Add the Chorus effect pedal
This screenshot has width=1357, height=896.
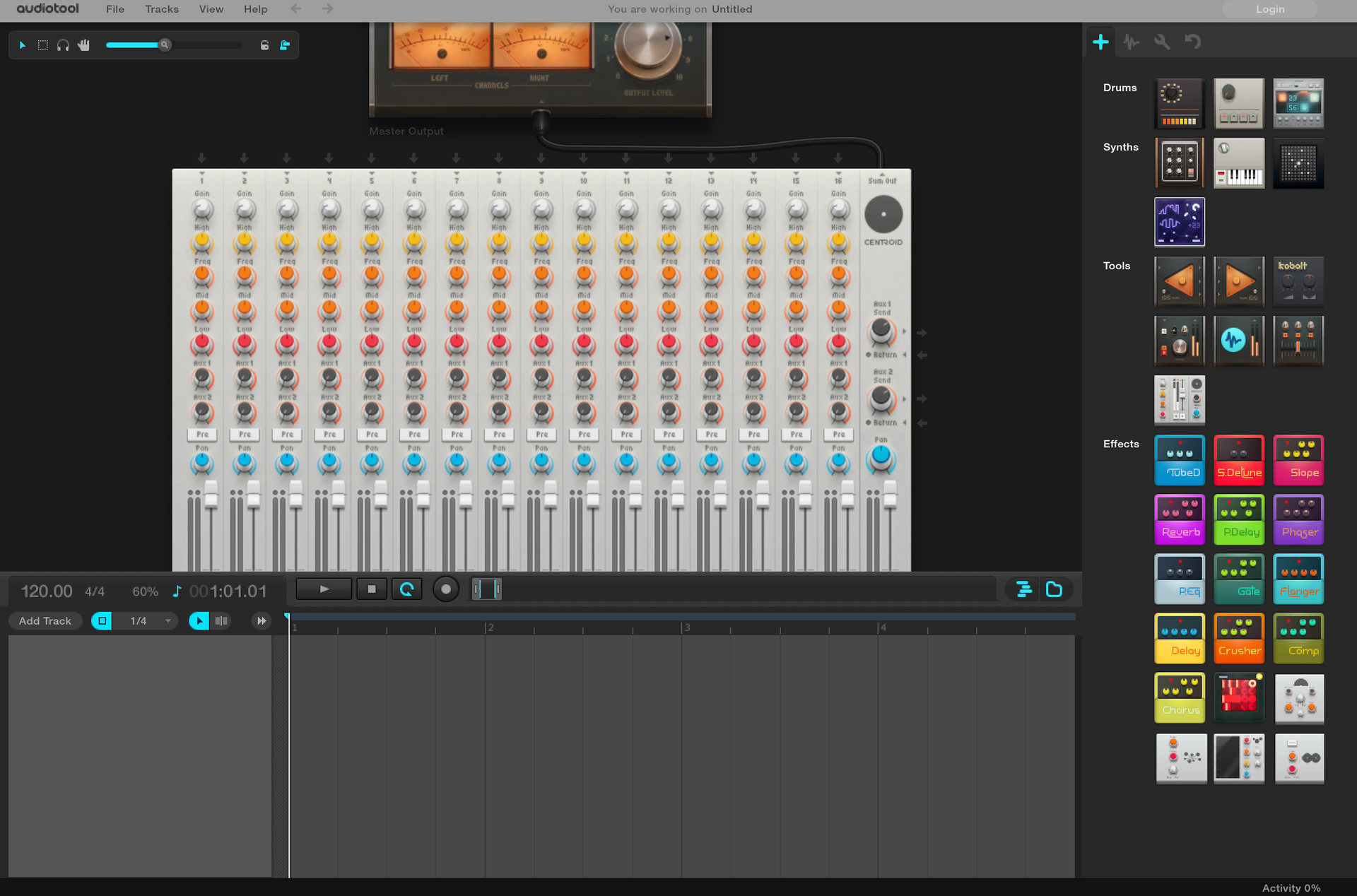coord(1180,697)
